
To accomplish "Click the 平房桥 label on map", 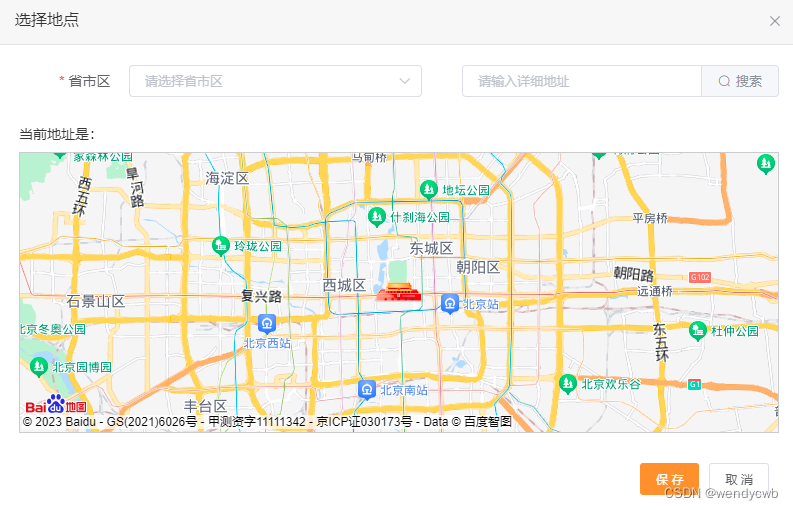I will pyautogui.click(x=650, y=218).
